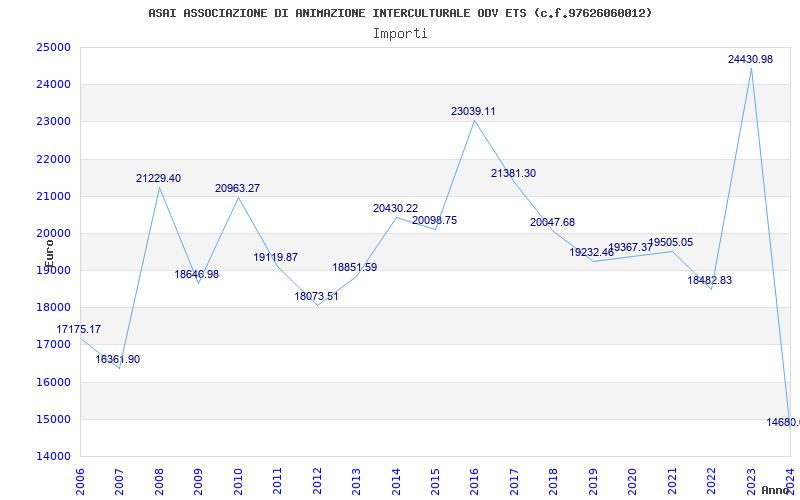Select year 2020 on the x-axis
Image resolution: width=800 pixels, height=500 pixels.
[632, 481]
